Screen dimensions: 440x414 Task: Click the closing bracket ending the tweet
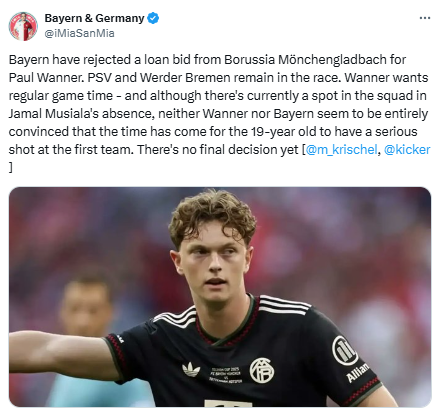(11, 168)
